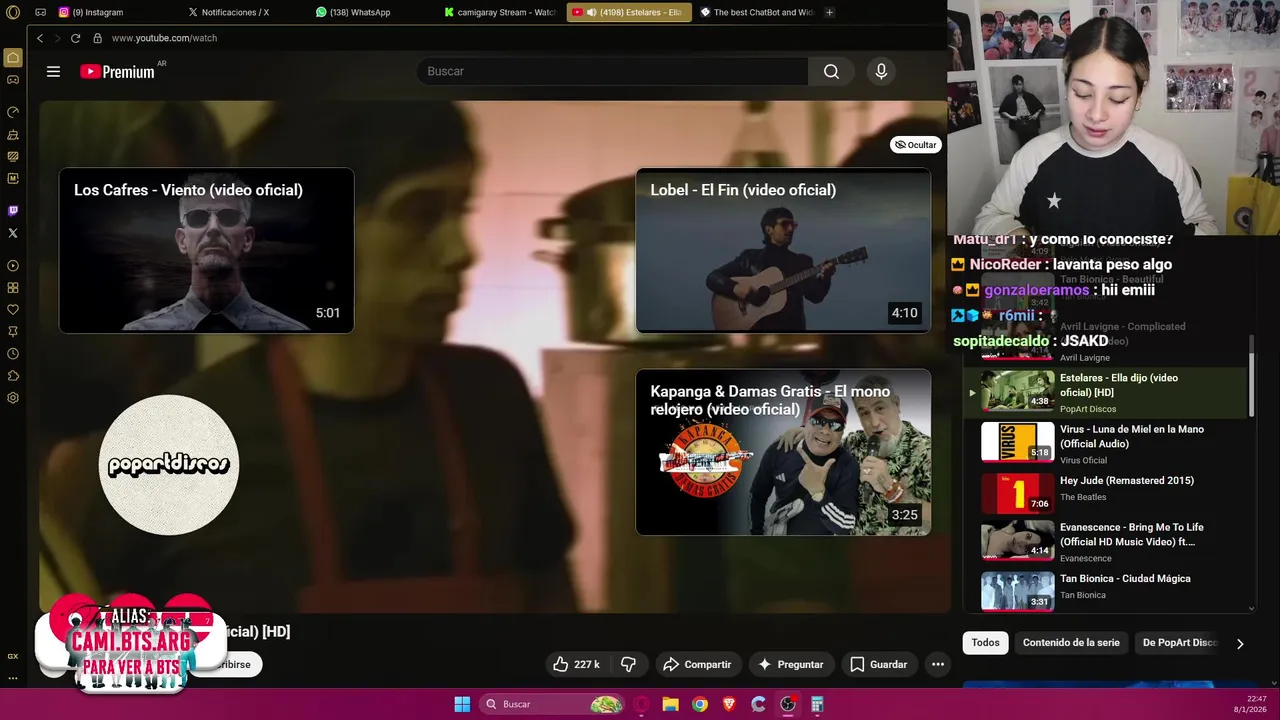The width and height of the screenshot is (1280, 720).
Task: Open Kapanga & Damas Gratis end-screen video
Action: pos(783,452)
